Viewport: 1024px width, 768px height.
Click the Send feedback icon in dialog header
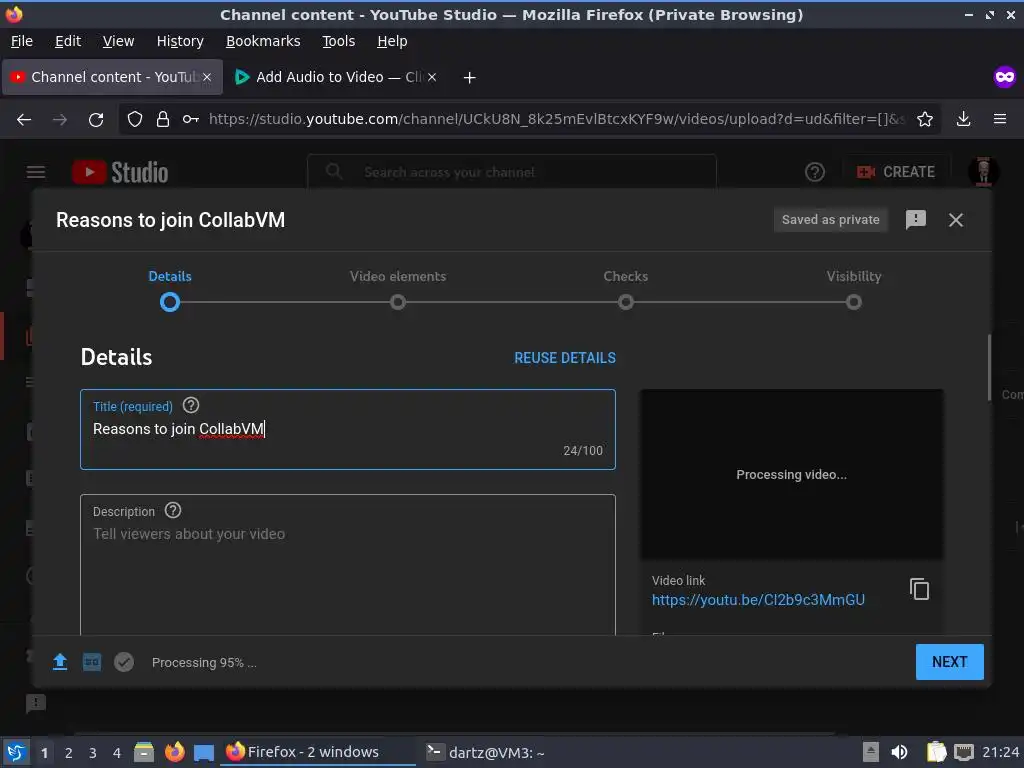point(916,219)
